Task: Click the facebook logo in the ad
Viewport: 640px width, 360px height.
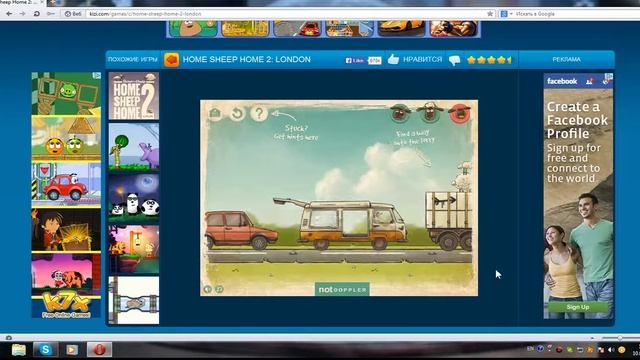Action: [x=562, y=81]
